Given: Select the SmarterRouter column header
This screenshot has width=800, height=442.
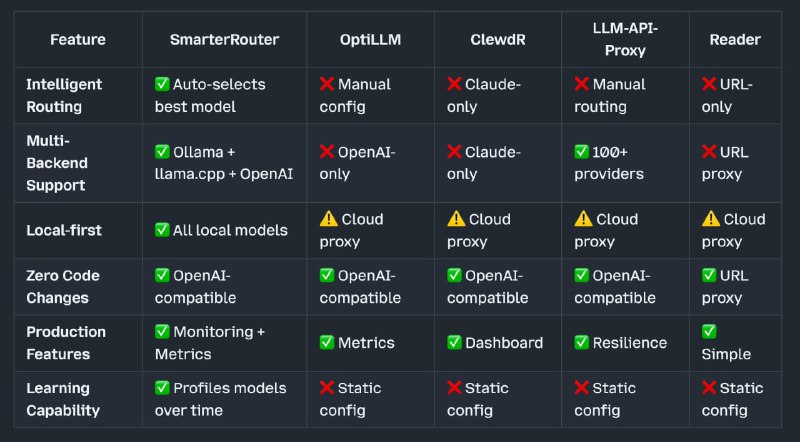Looking at the screenshot, I should click(x=224, y=39).
